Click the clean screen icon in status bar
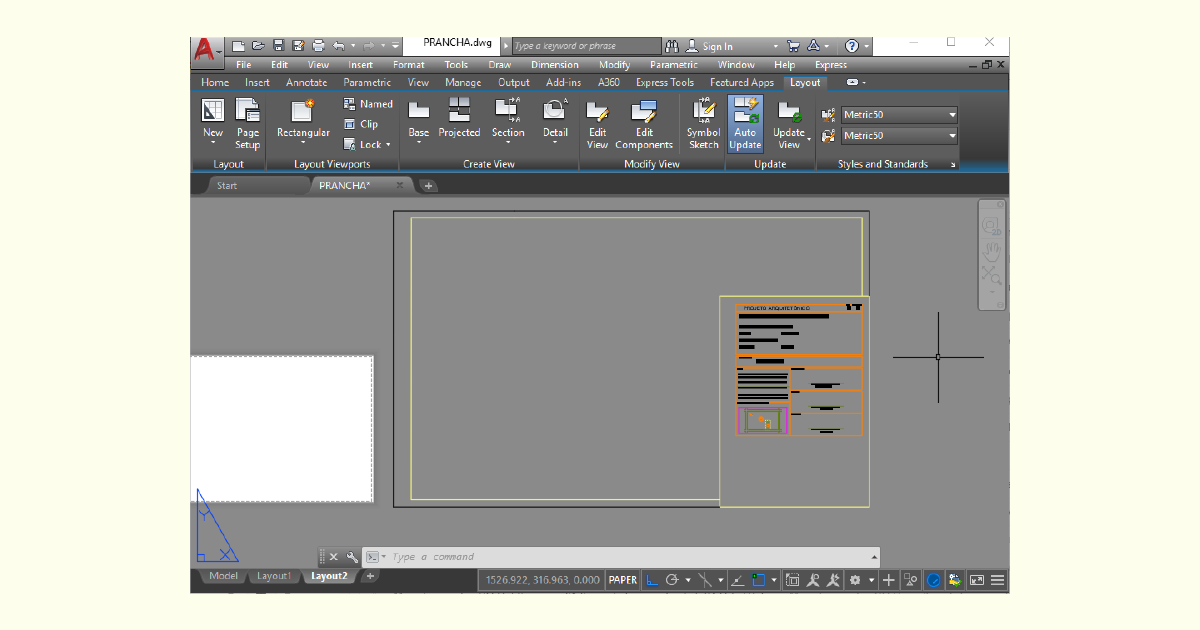The width and height of the screenshot is (1200, 630). 977,580
